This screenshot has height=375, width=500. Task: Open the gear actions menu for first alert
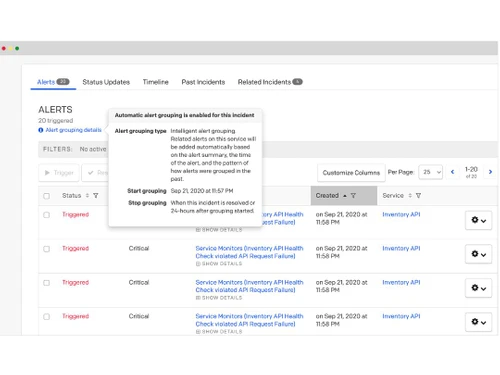tap(478, 220)
